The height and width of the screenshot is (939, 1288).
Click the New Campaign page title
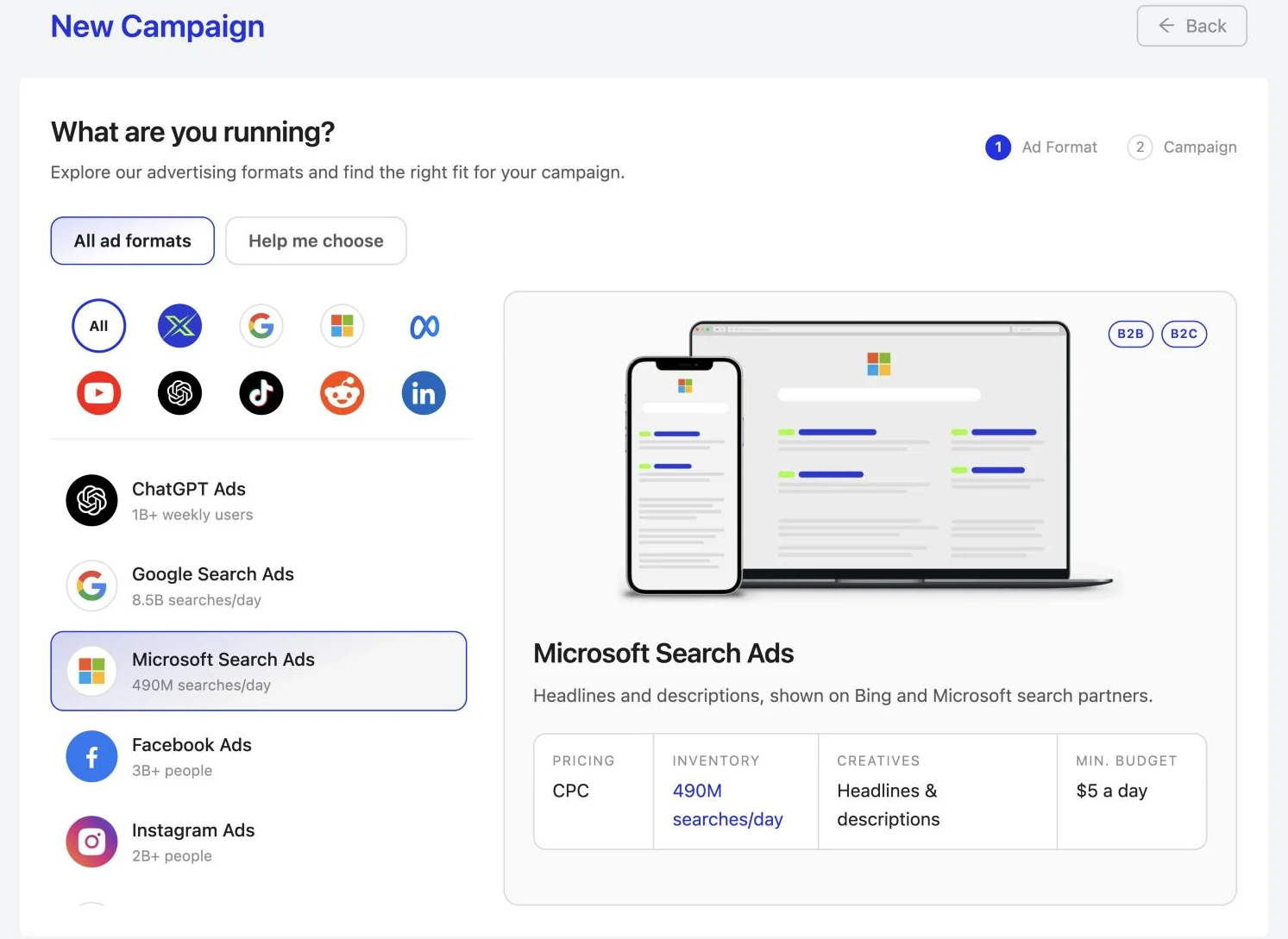click(157, 27)
